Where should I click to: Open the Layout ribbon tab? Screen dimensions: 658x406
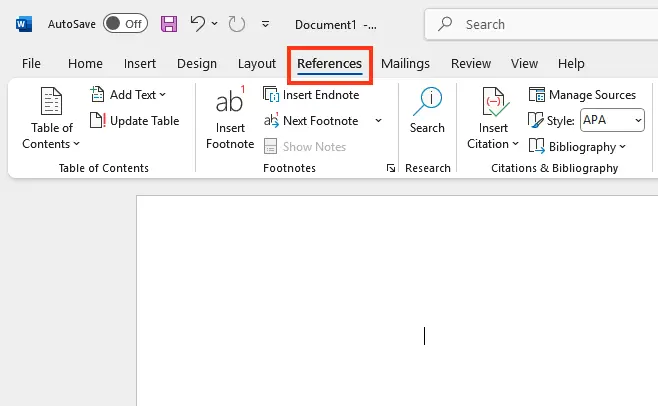257,63
